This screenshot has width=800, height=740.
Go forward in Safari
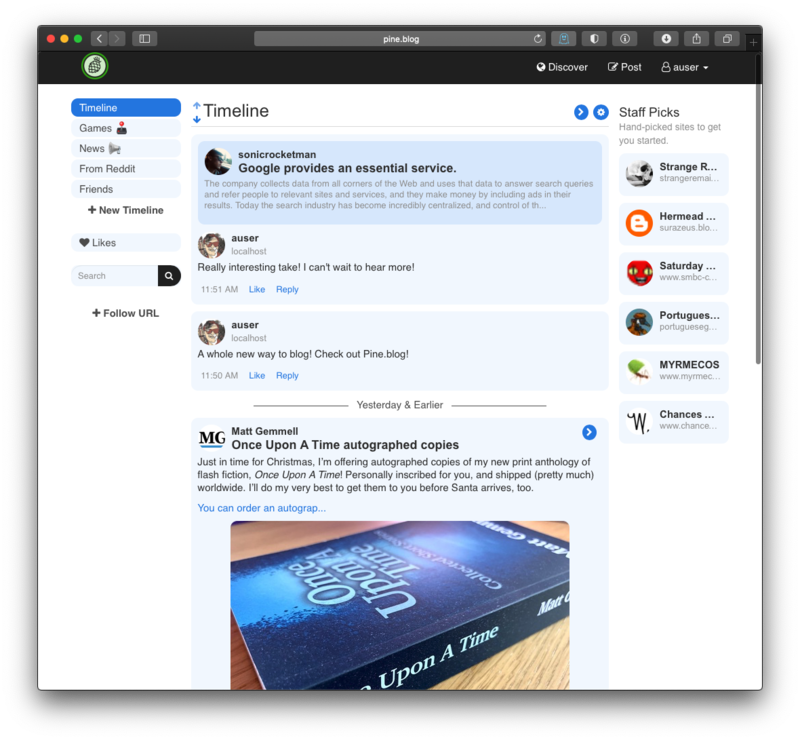tap(117, 39)
